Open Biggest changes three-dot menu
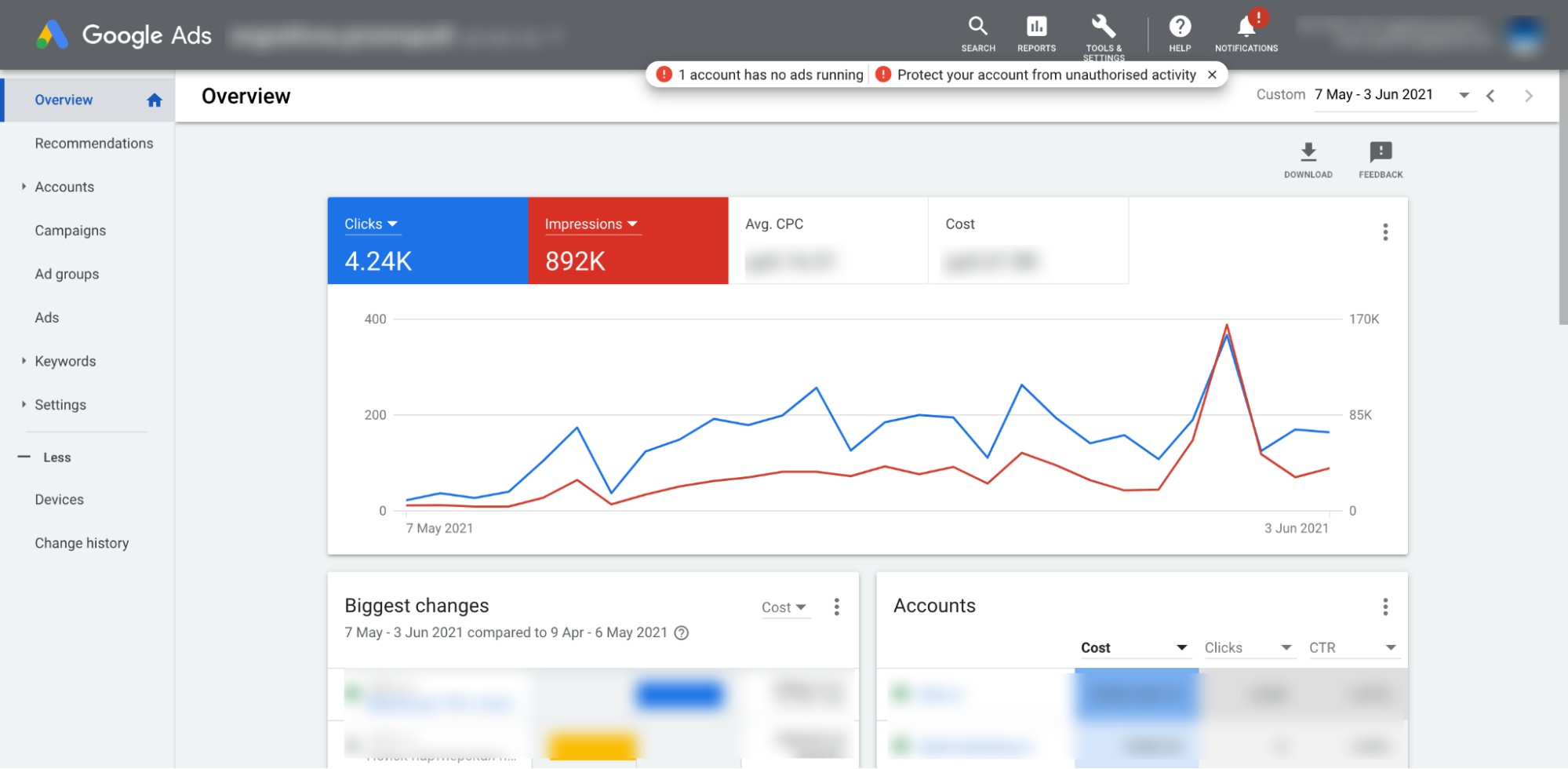The image size is (1568, 769). coord(837,607)
